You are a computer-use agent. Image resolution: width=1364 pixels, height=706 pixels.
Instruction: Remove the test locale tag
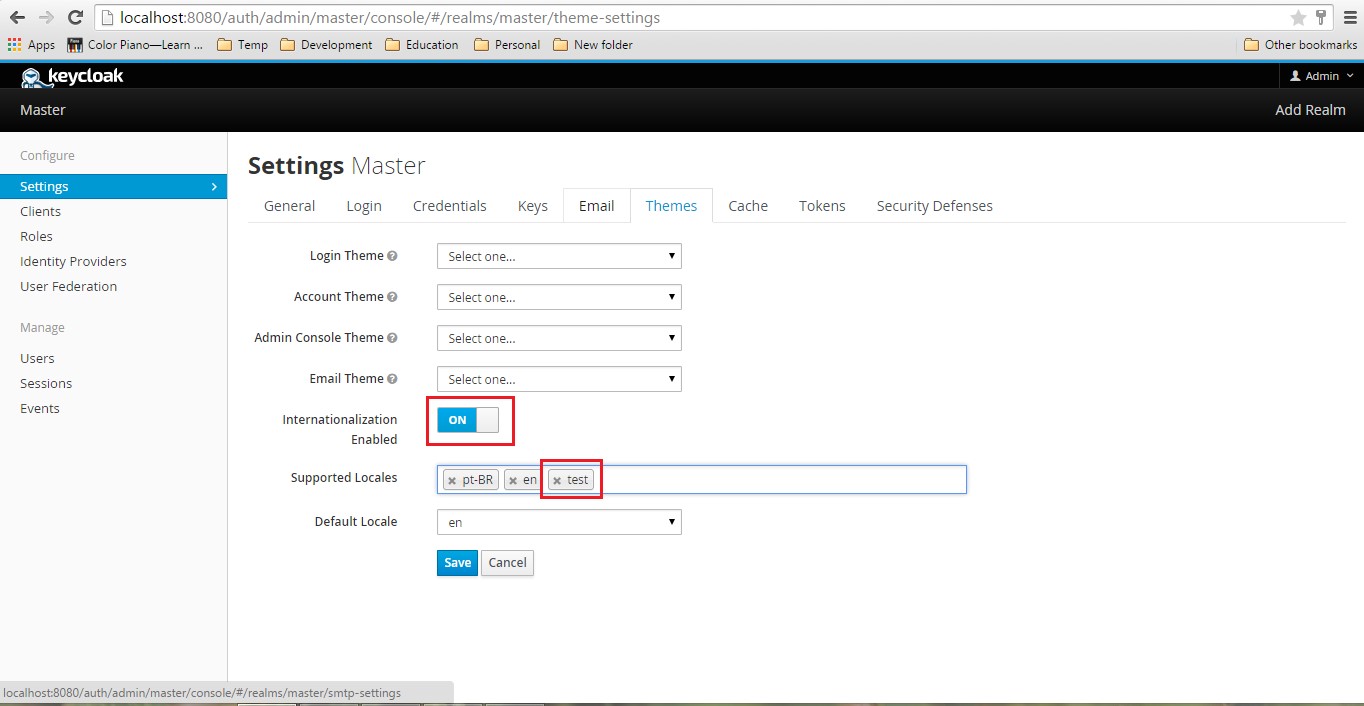(x=557, y=481)
